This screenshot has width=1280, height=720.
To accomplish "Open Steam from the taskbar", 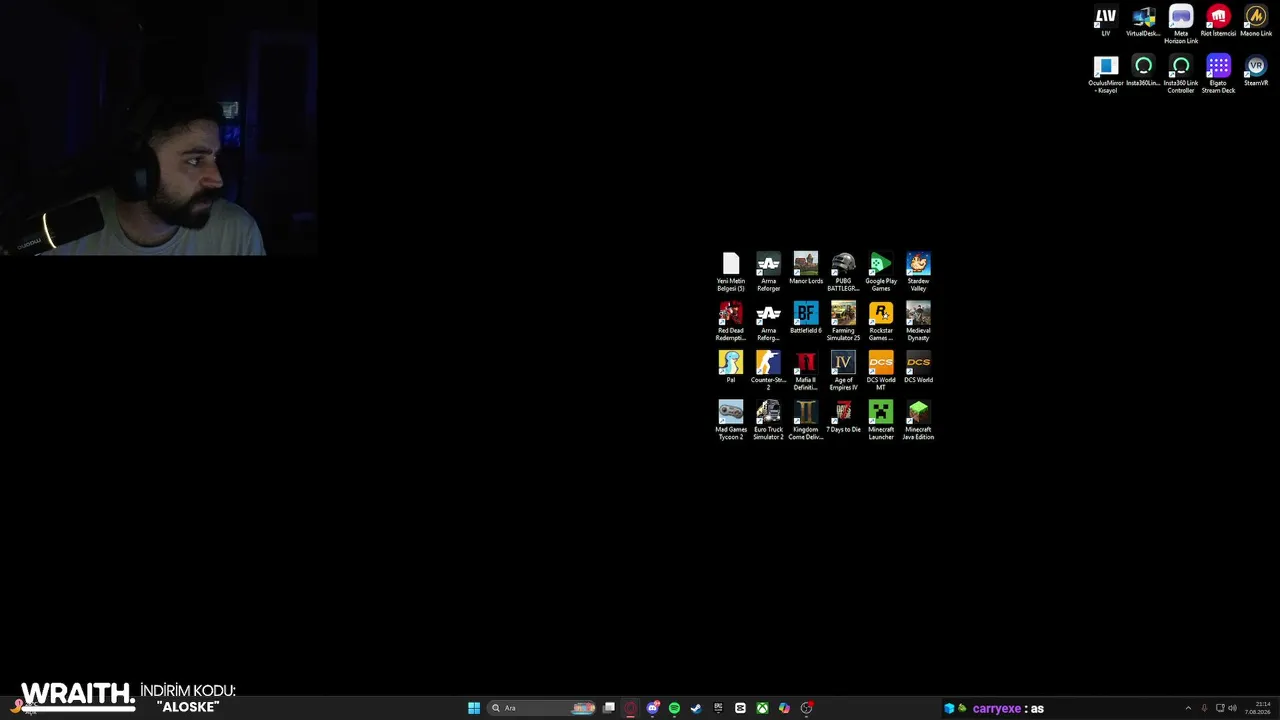I will (x=696, y=708).
